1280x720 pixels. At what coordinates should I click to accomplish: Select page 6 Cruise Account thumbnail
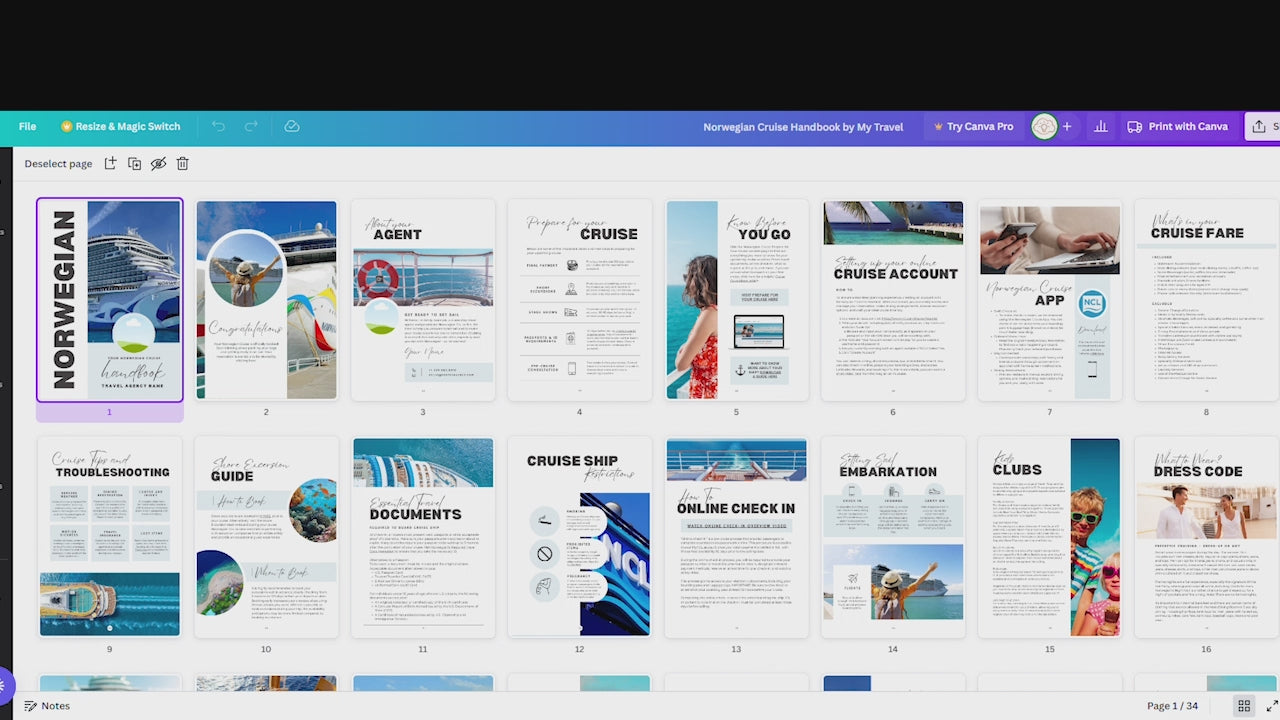point(893,300)
